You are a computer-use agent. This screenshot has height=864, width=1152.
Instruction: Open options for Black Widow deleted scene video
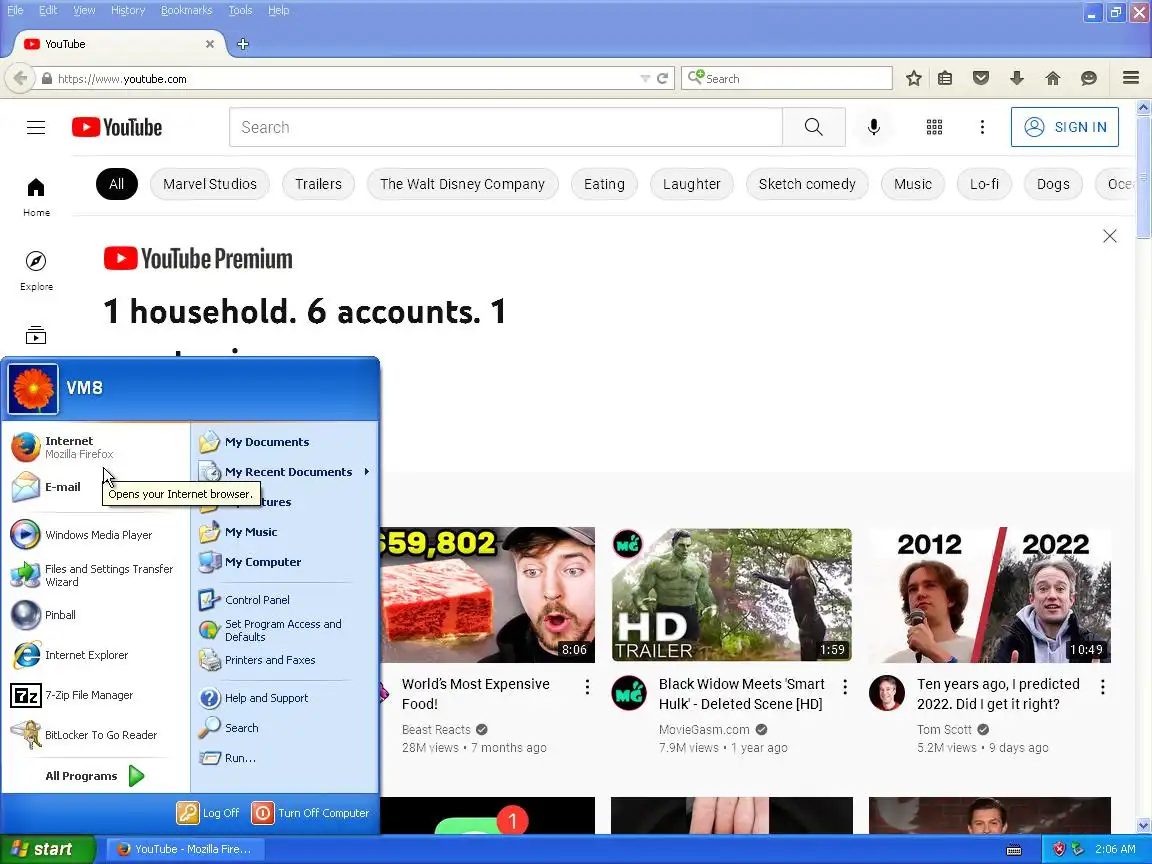845,687
